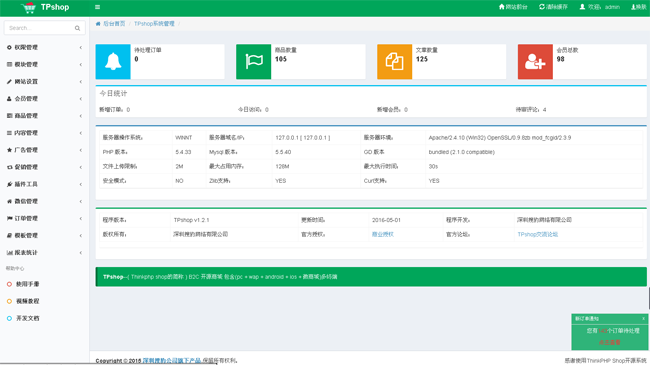Screen dimensions: 650x365
Task: Click the green flag icon for 商品数量
Action: [x=253, y=61]
